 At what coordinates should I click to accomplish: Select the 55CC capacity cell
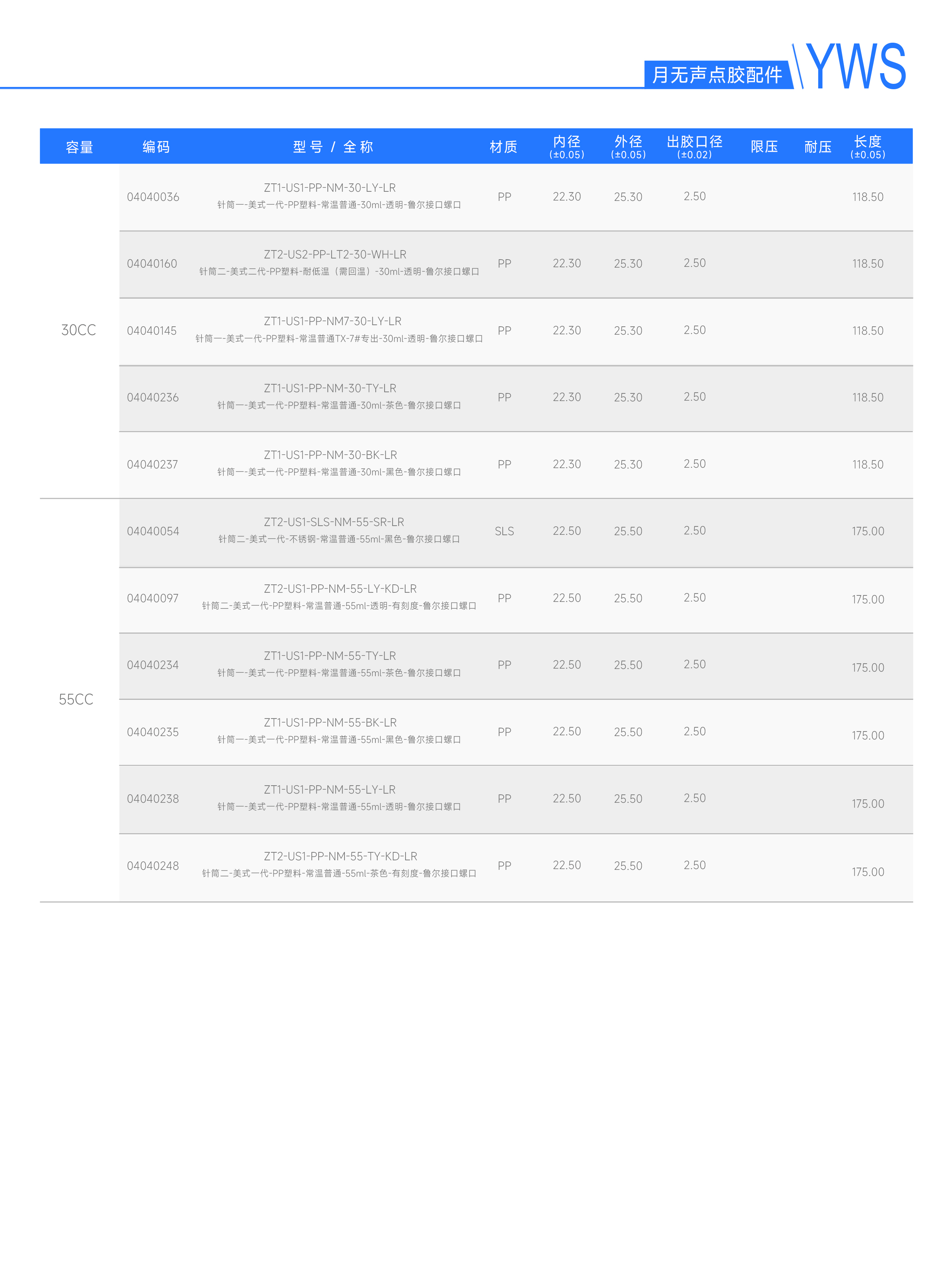pyautogui.click(x=76, y=700)
